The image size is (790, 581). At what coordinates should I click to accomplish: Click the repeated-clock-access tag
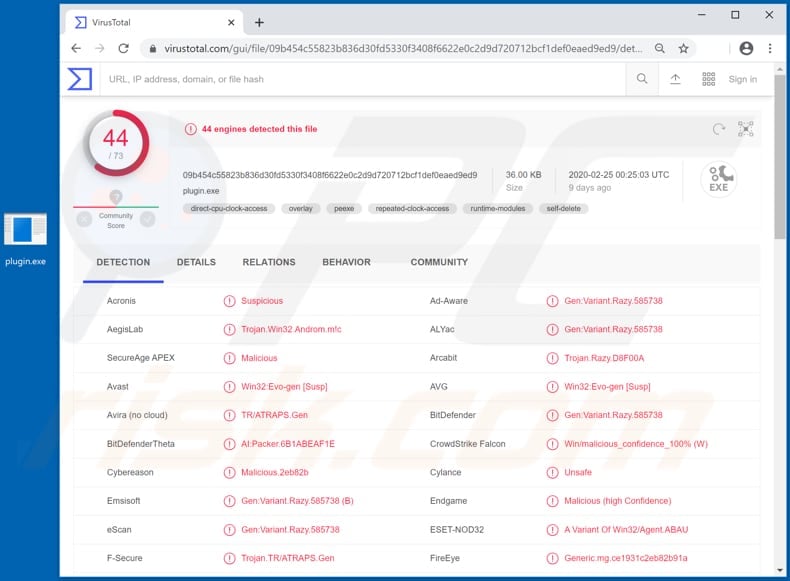412,208
